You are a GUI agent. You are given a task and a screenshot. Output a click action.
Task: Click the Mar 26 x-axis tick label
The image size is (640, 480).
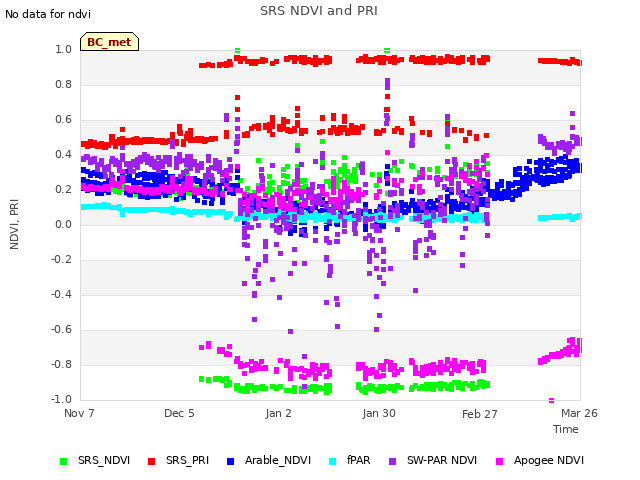[579, 413]
